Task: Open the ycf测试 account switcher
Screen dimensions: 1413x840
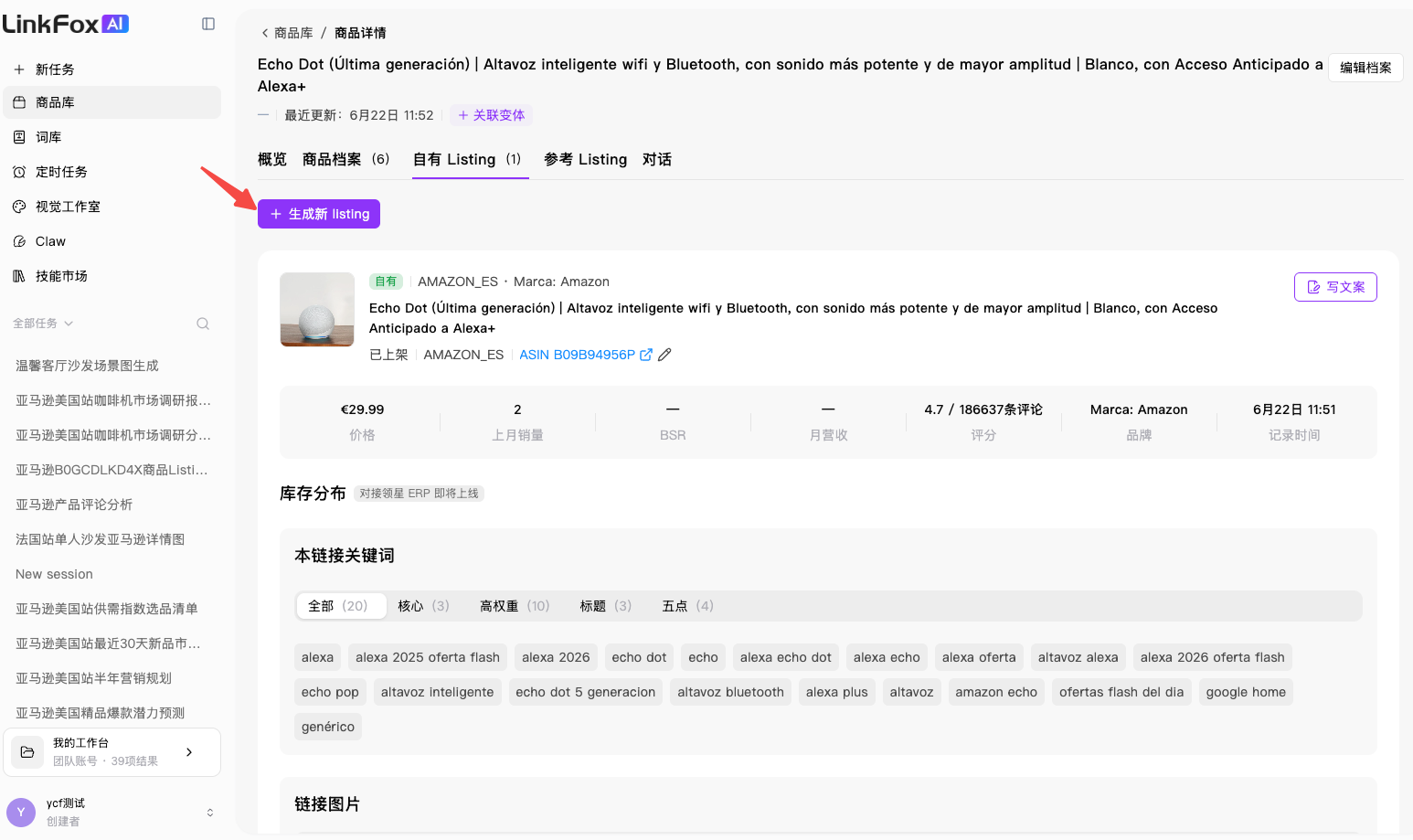Action: tap(210, 813)
